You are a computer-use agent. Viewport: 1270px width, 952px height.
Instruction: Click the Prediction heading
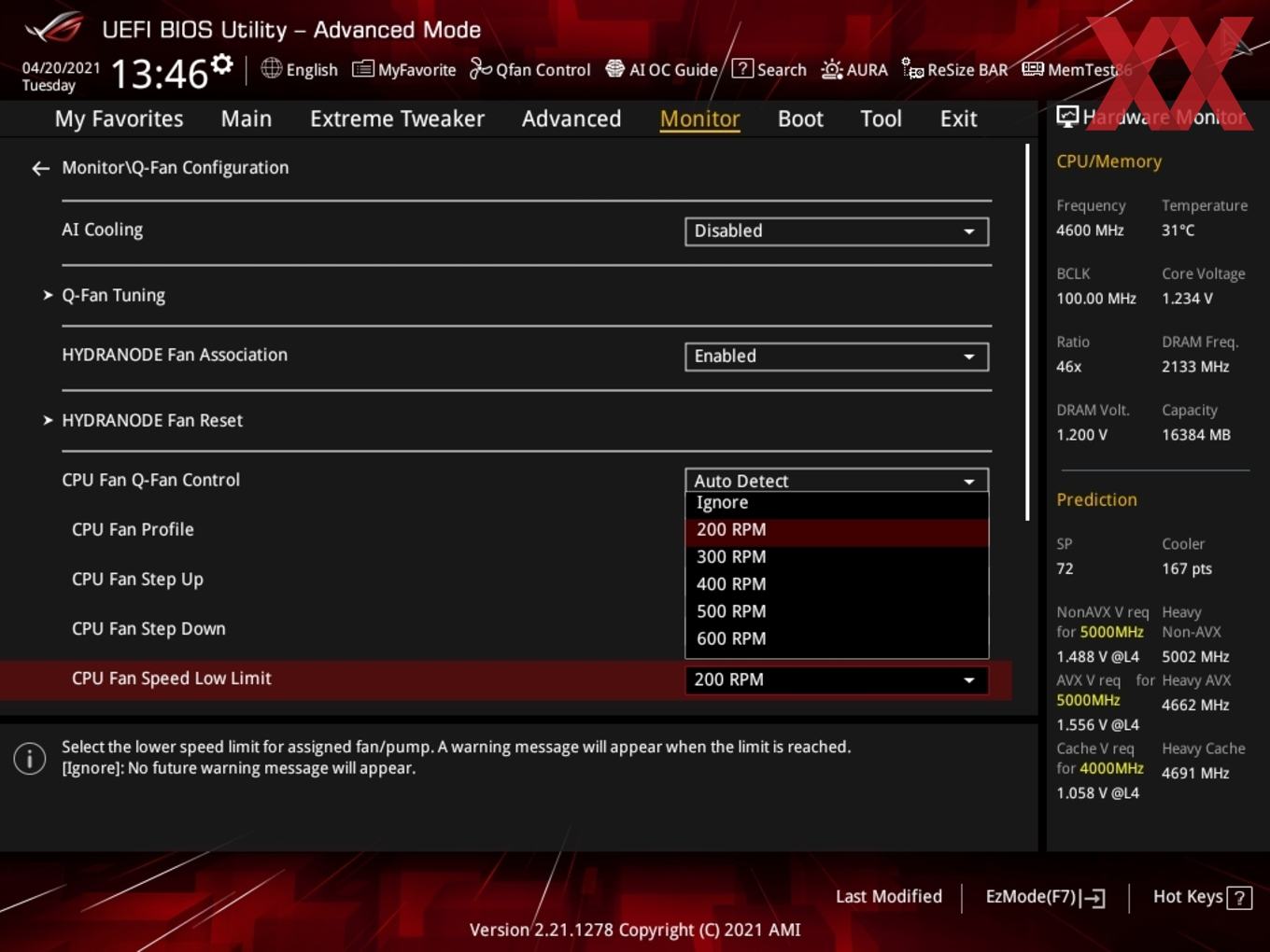[x=1096, y=500]
